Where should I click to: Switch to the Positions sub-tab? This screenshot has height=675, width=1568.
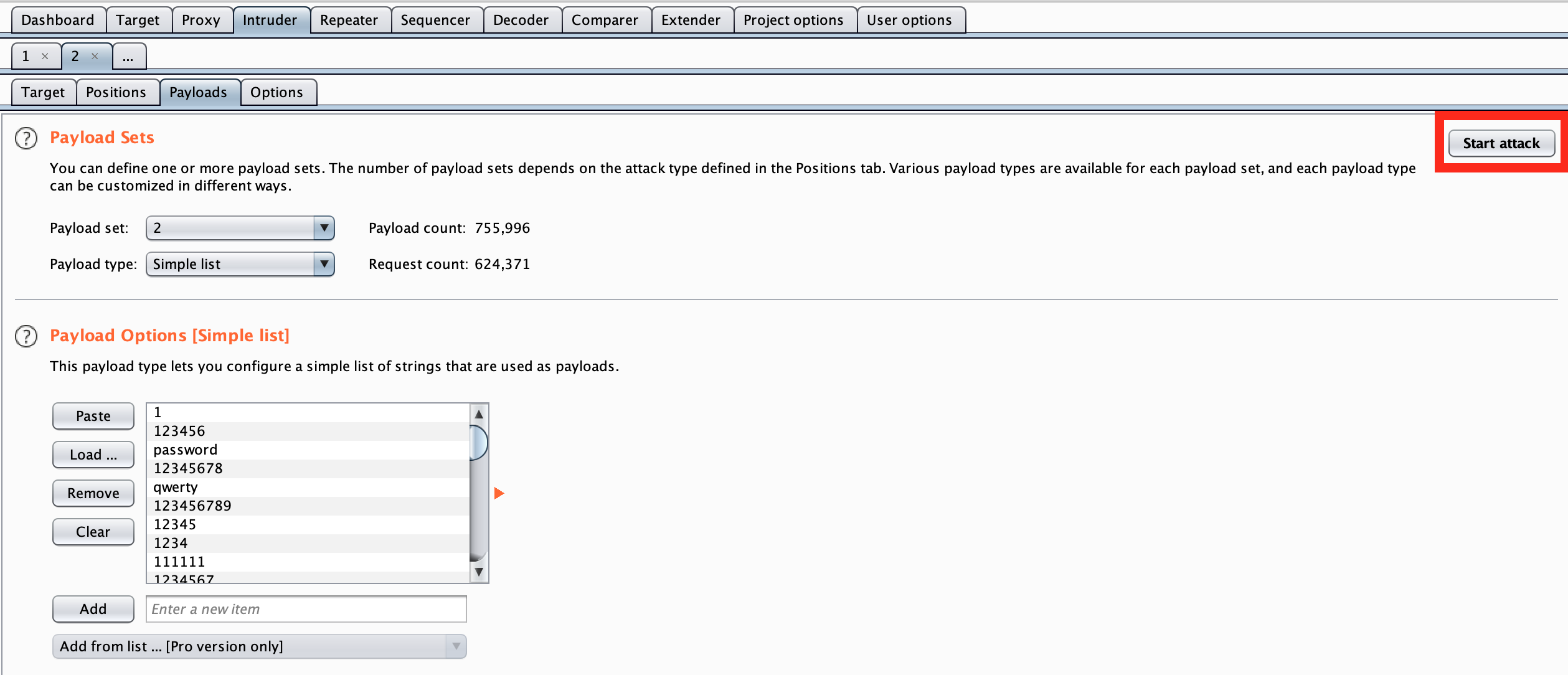click(x=116, y=92)
